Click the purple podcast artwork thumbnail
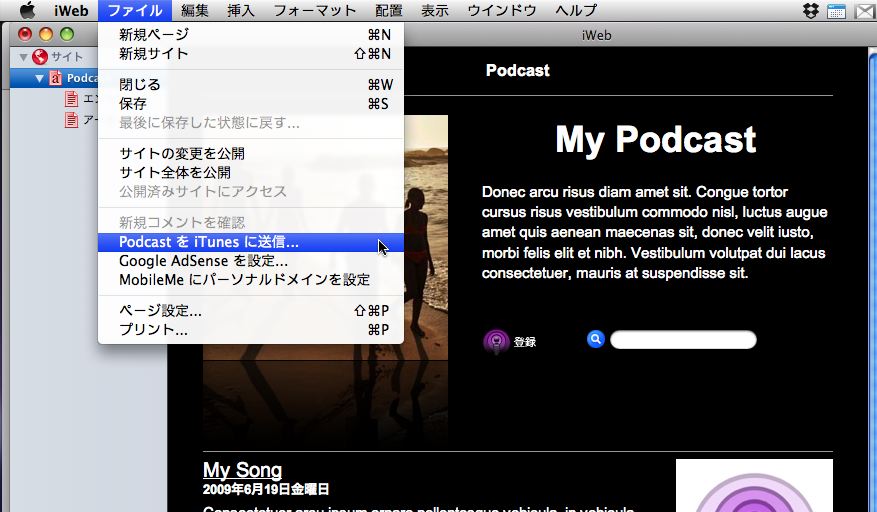The image size is (877, 512). point(754,486)
